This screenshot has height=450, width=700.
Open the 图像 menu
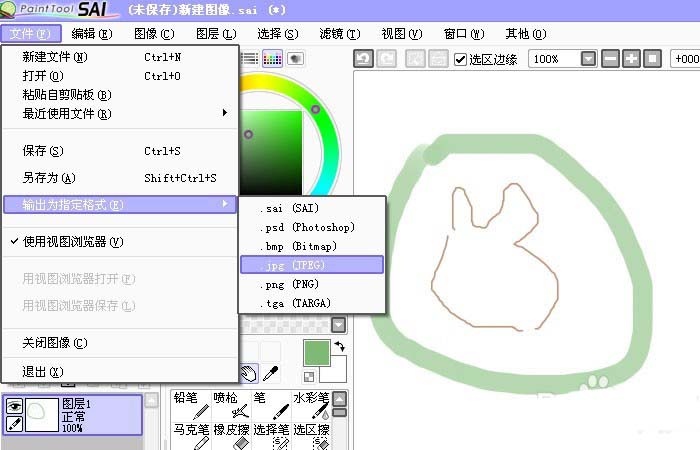point(154,33)
